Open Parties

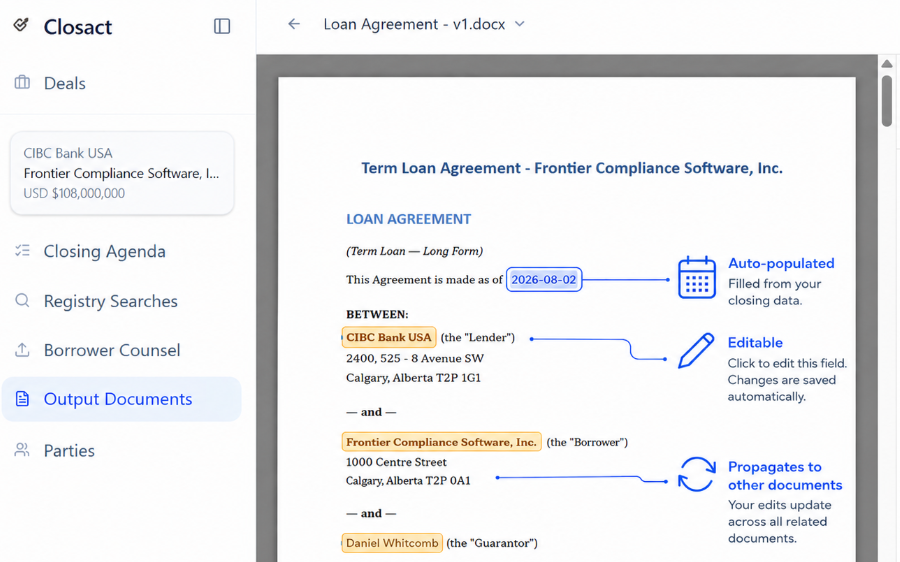pyautogui.click(x=69, y=451)
